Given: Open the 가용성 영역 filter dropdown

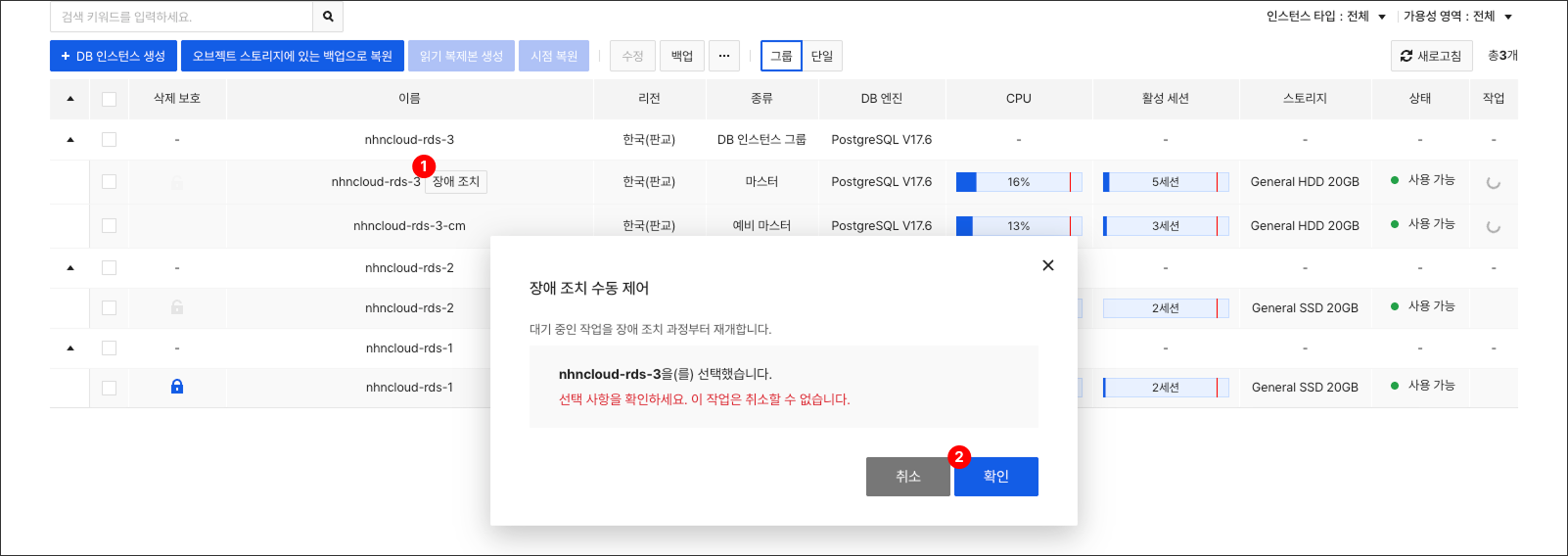Looking at the screenshot, I should 1458,17.
